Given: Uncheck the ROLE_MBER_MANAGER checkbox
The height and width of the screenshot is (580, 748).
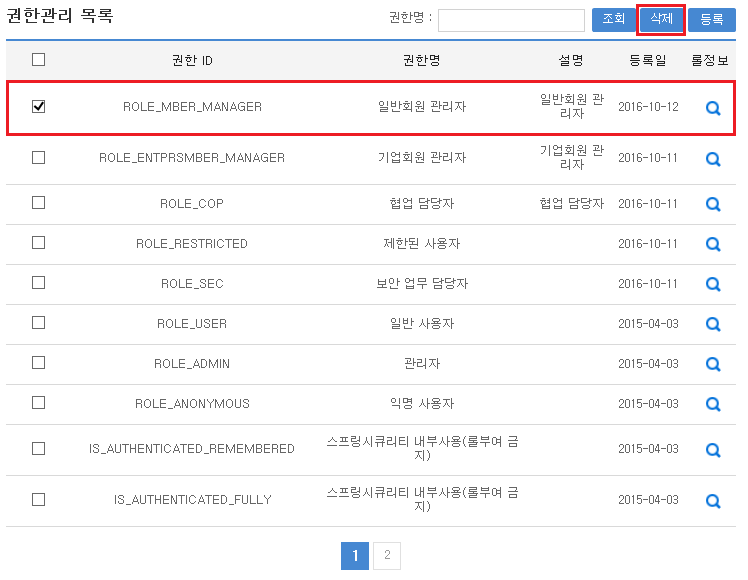Looking at the screenshot, I should 39,106.
